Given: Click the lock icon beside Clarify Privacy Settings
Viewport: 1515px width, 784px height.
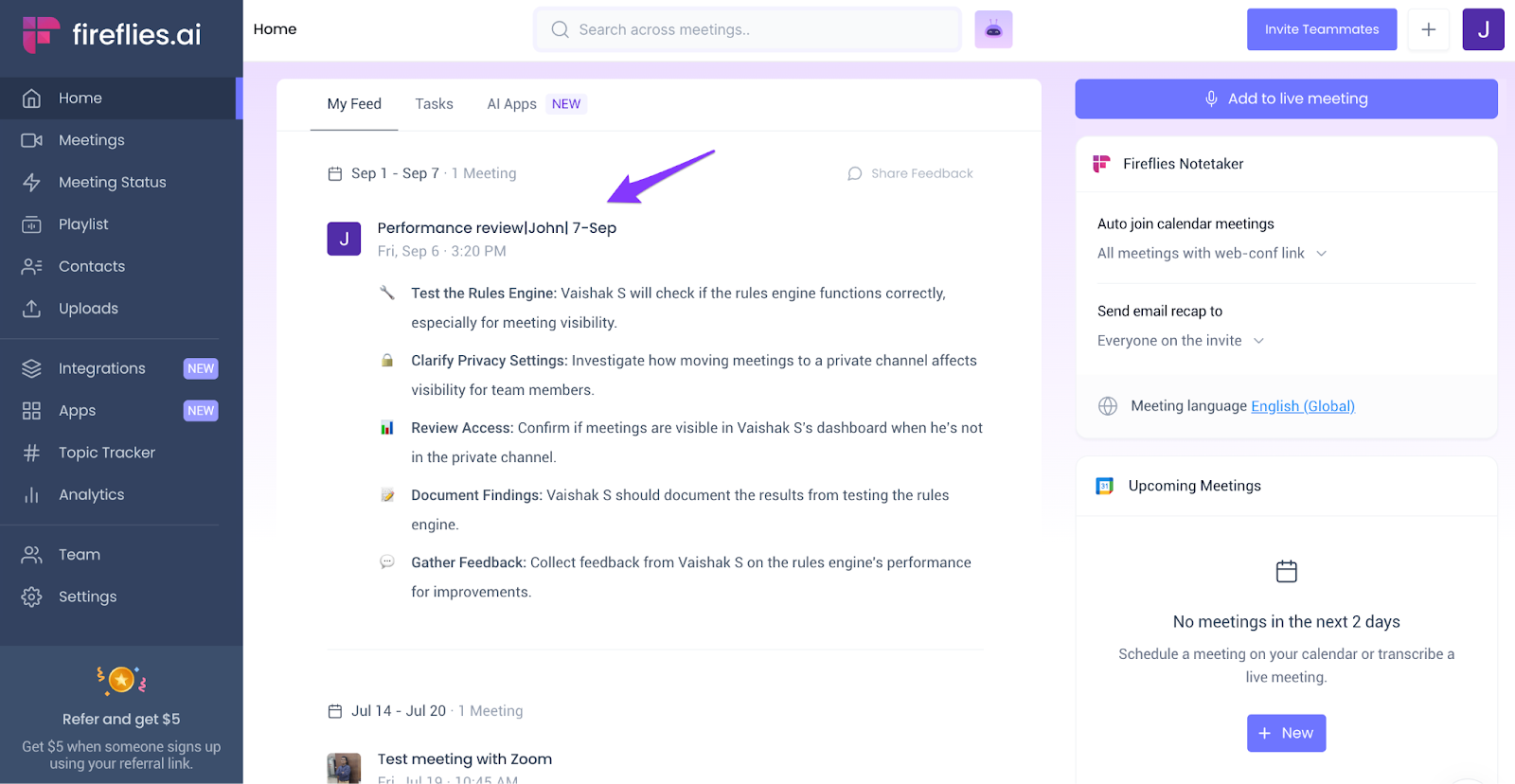Looking at the screenshot, I should (387, 360).
